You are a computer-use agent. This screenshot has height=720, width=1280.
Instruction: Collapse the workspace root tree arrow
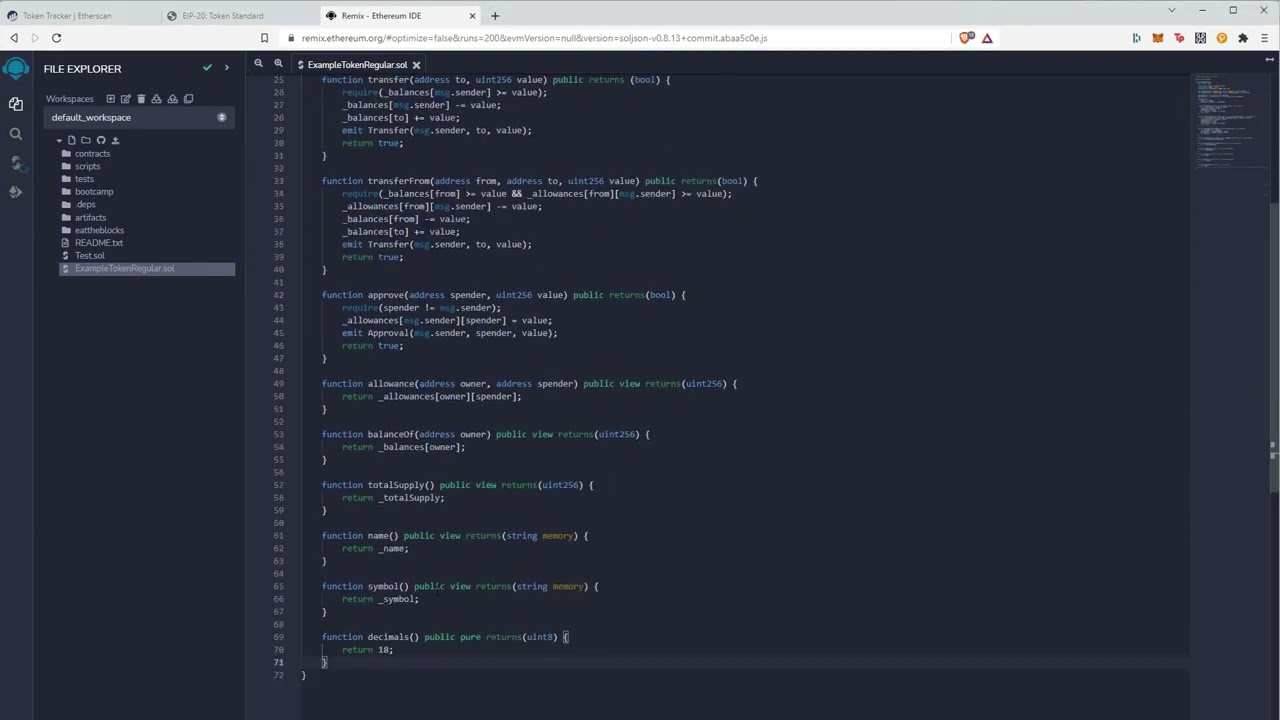(59, 141)
